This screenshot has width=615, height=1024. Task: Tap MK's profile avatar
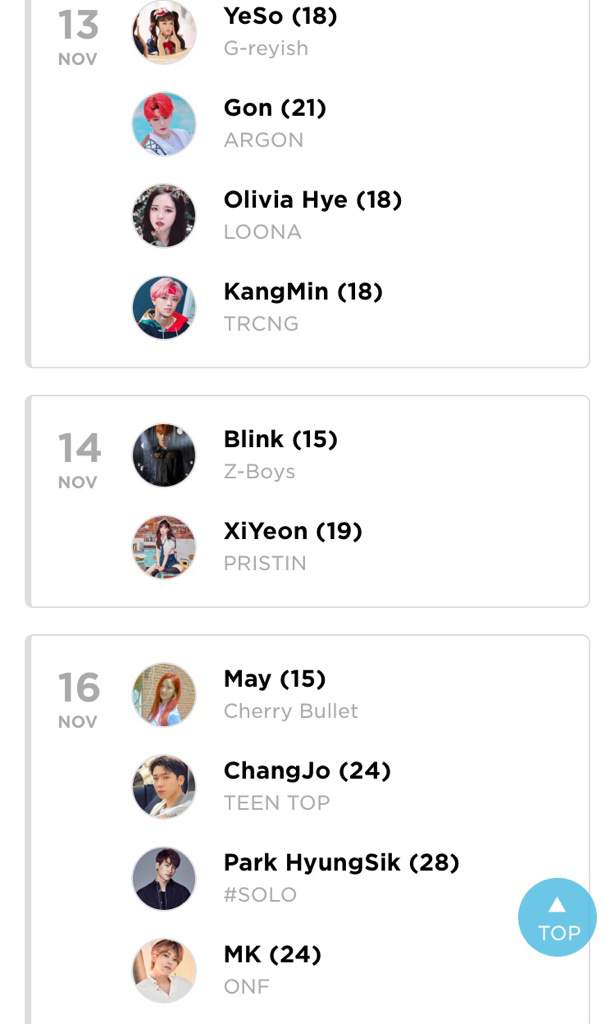[x=164, y=971]
